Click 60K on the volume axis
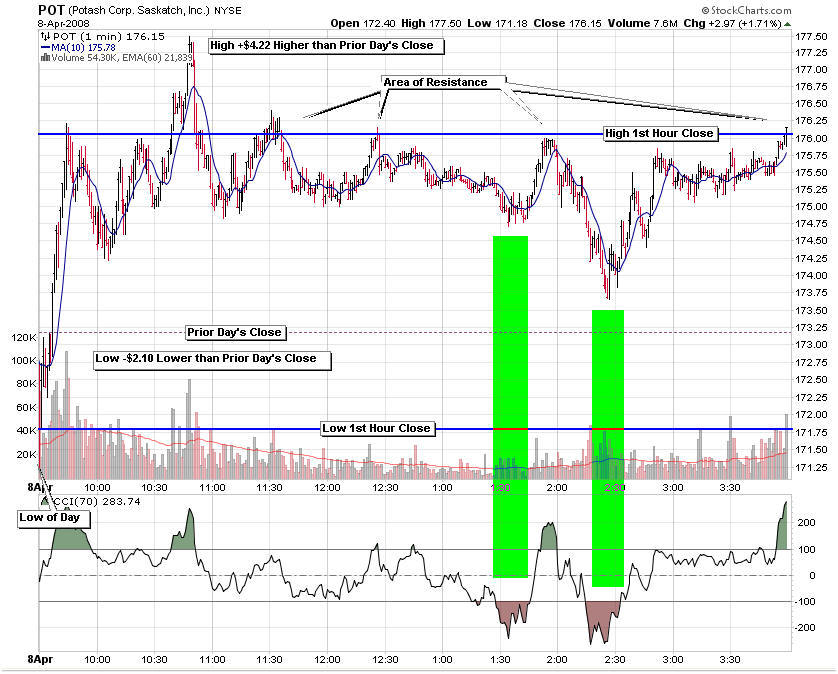 [26, 407]
